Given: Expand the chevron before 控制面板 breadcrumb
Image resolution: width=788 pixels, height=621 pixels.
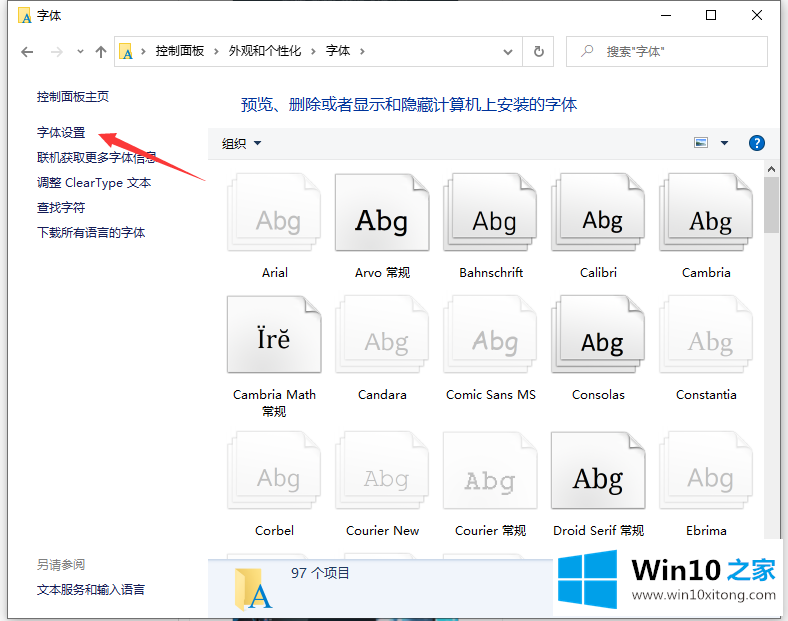Looking at the screenshot, I should (143, 51).
